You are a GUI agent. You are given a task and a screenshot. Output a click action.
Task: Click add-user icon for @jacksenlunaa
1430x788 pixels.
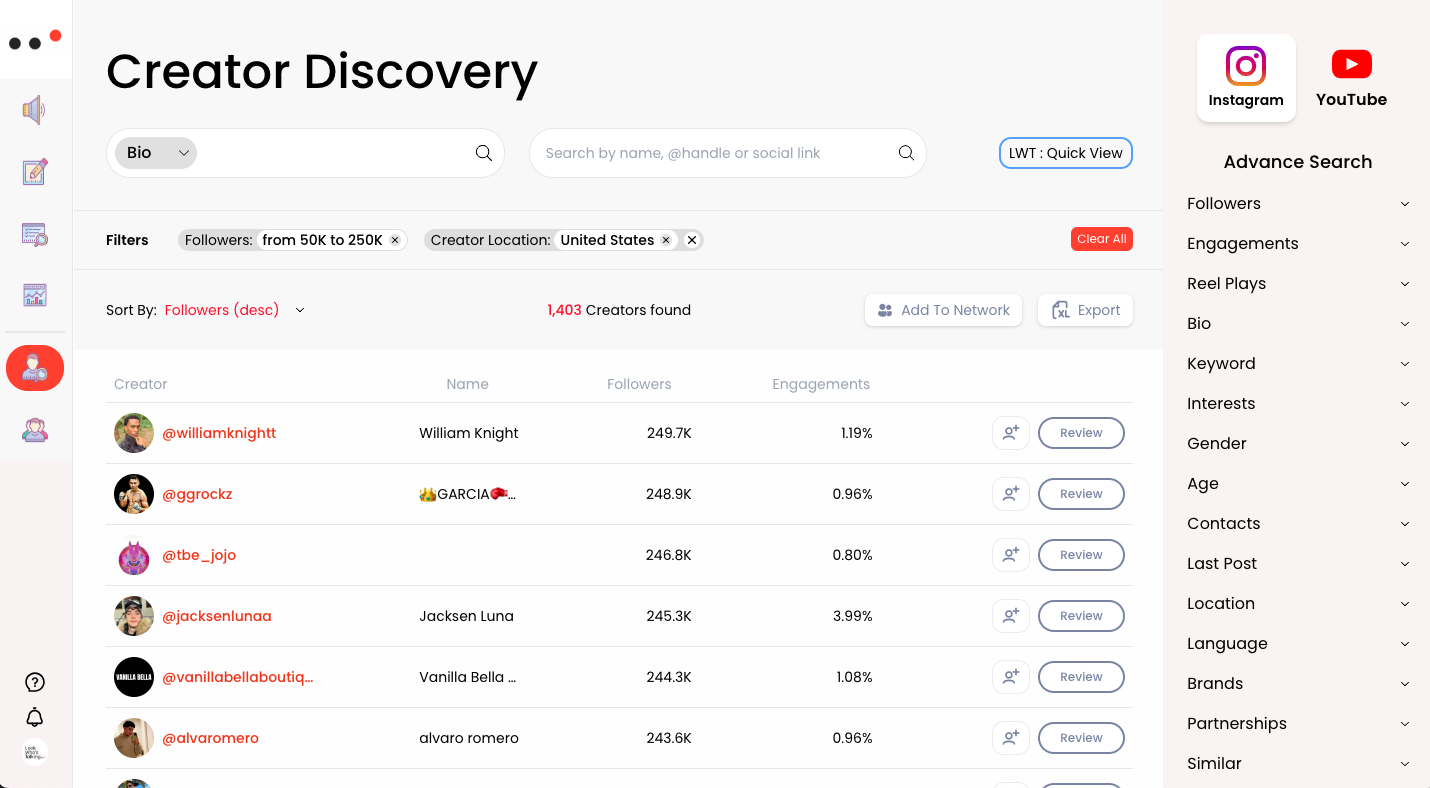(x=1011, y=616)
